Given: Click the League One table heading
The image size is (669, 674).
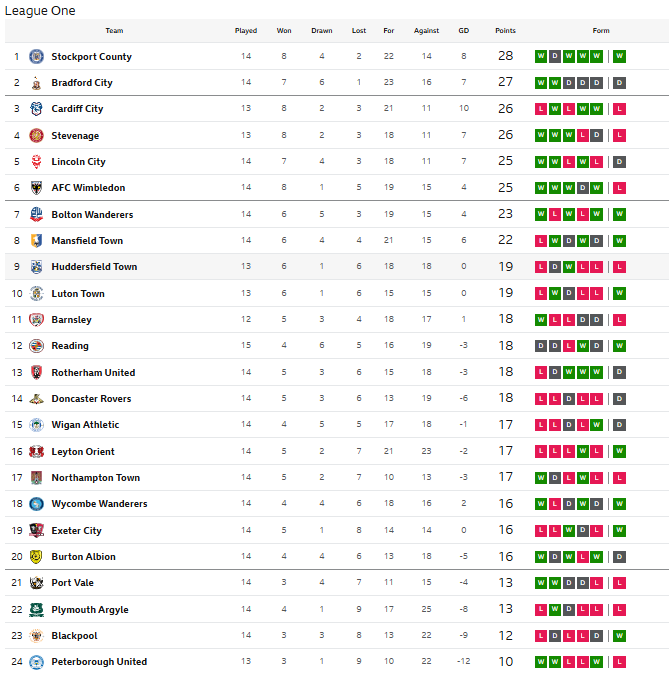Looking at the screenshot, I should tap(40, 10).
